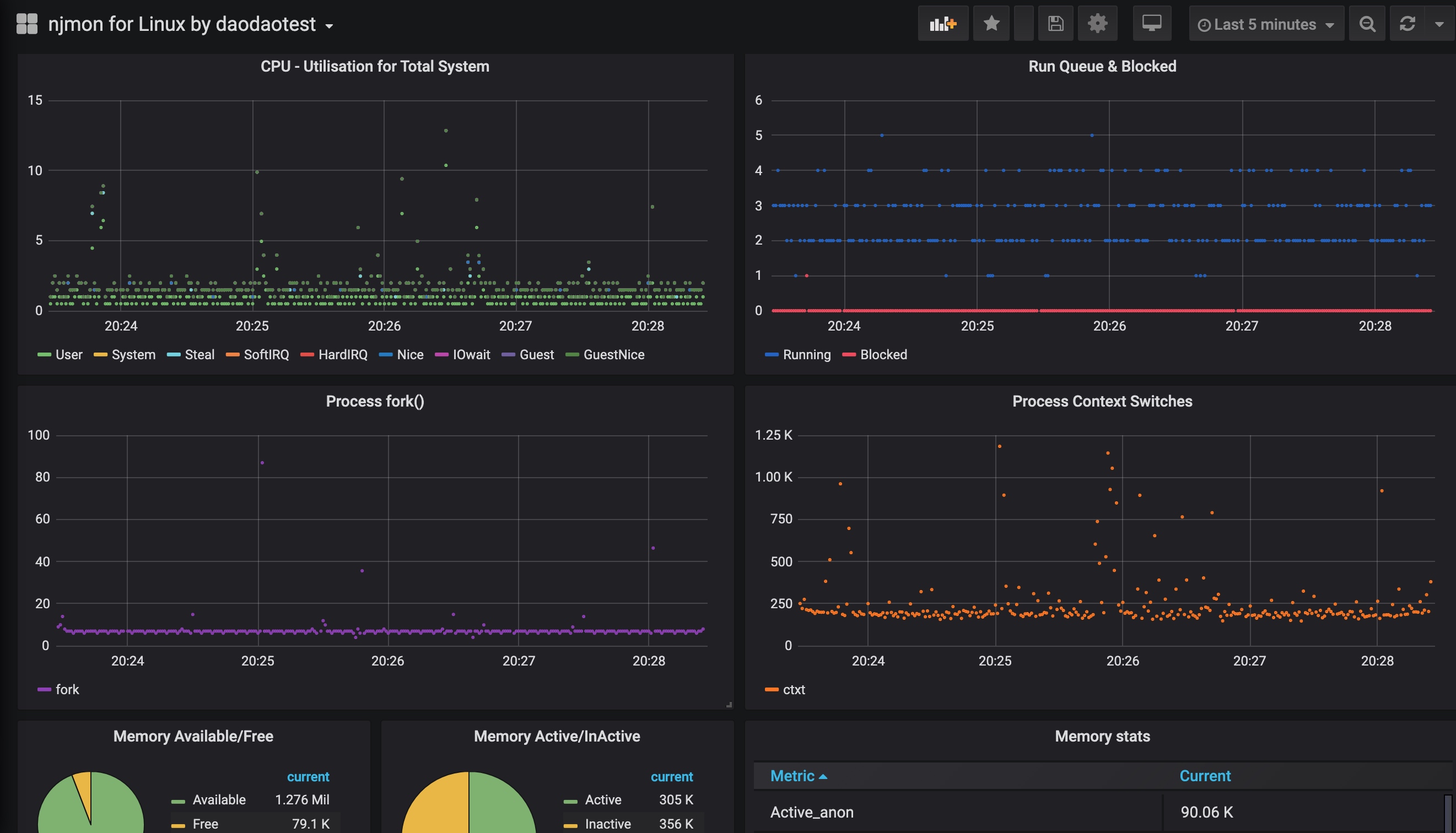
Task: Open the Add panel icon
Action: click(x=943, y=24)
